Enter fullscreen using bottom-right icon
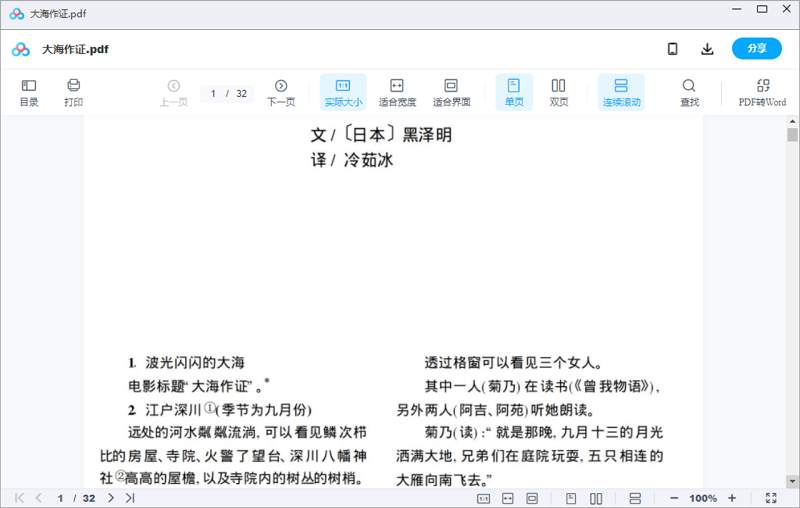This screenshot has height=508, width=800. pyautogui.click(x=771, y=498)
